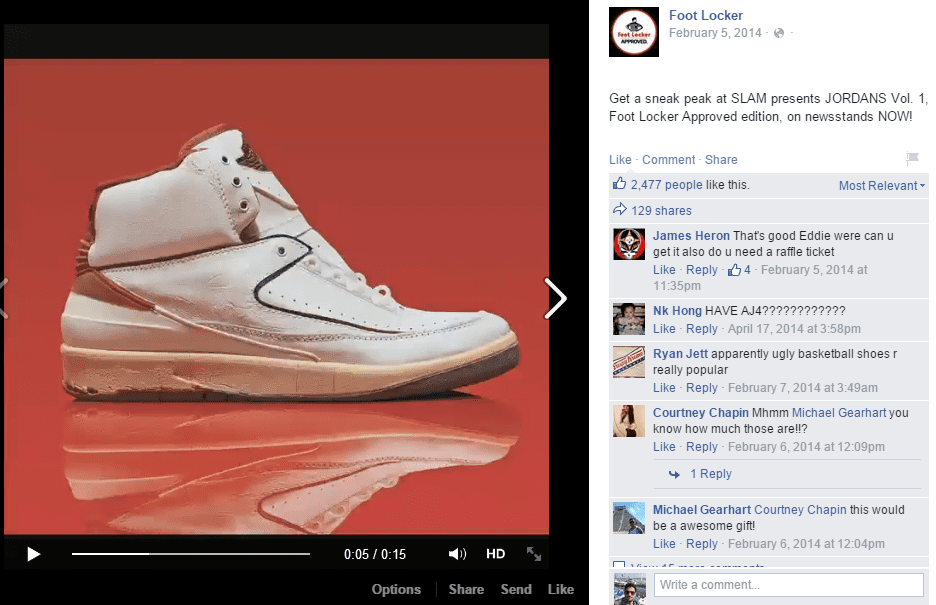Image resolution: width=936 pixels, height=605 pixels.
Task: Click the reply arrow icon beside 1 Reply
Action: pos(675,474)
